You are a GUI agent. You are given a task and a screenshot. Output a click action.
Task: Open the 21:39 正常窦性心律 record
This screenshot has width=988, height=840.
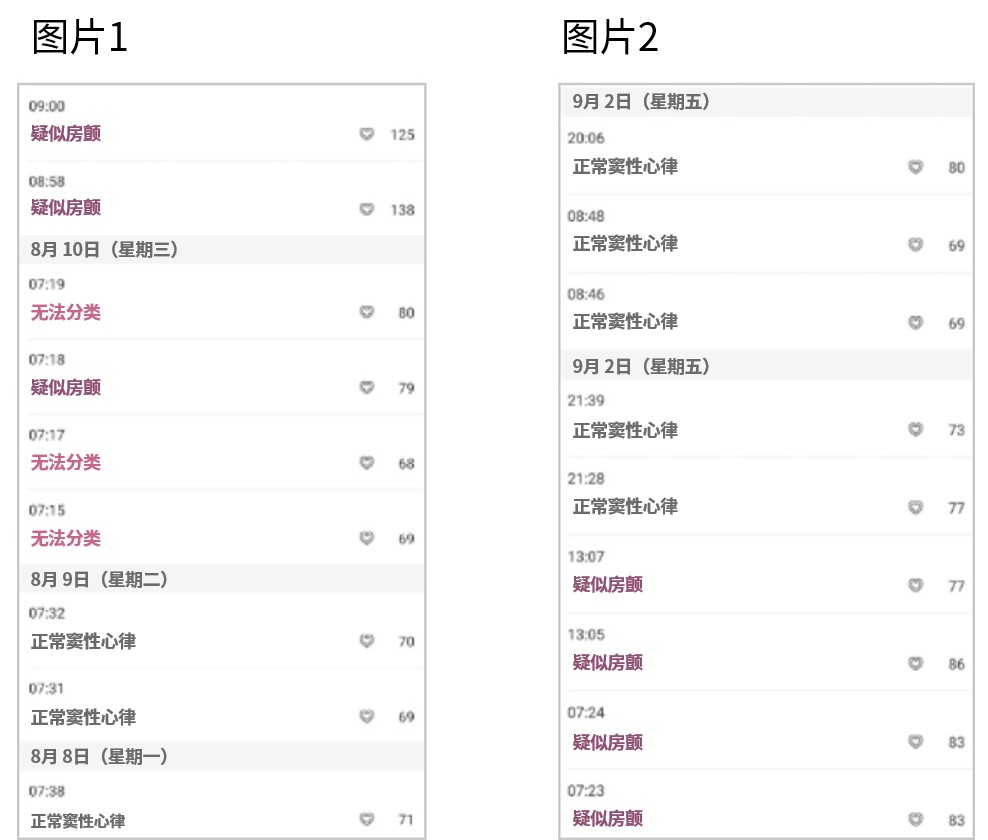(x=766, y=418)
